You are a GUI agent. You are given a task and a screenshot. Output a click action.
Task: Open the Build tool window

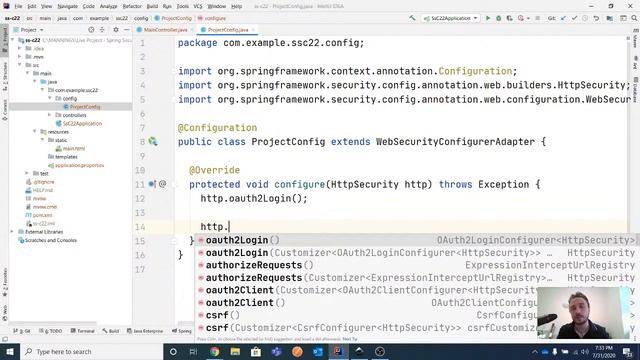point(111,331)
